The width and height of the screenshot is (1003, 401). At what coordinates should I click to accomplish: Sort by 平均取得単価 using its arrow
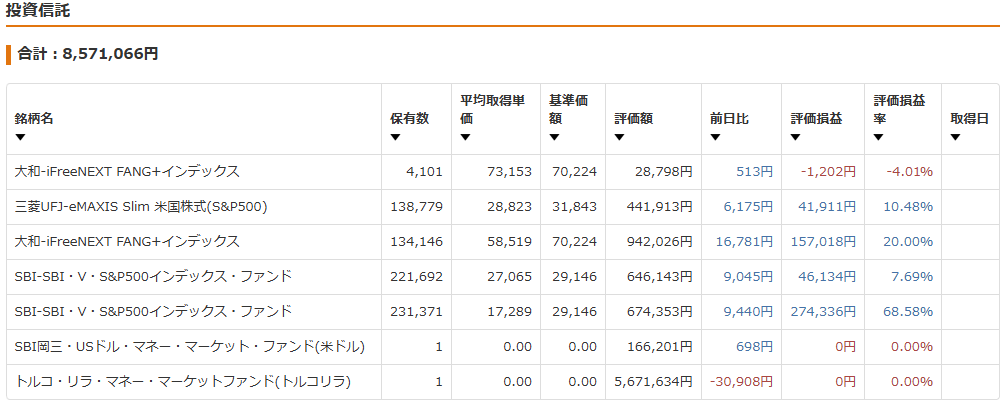[466, 137]
